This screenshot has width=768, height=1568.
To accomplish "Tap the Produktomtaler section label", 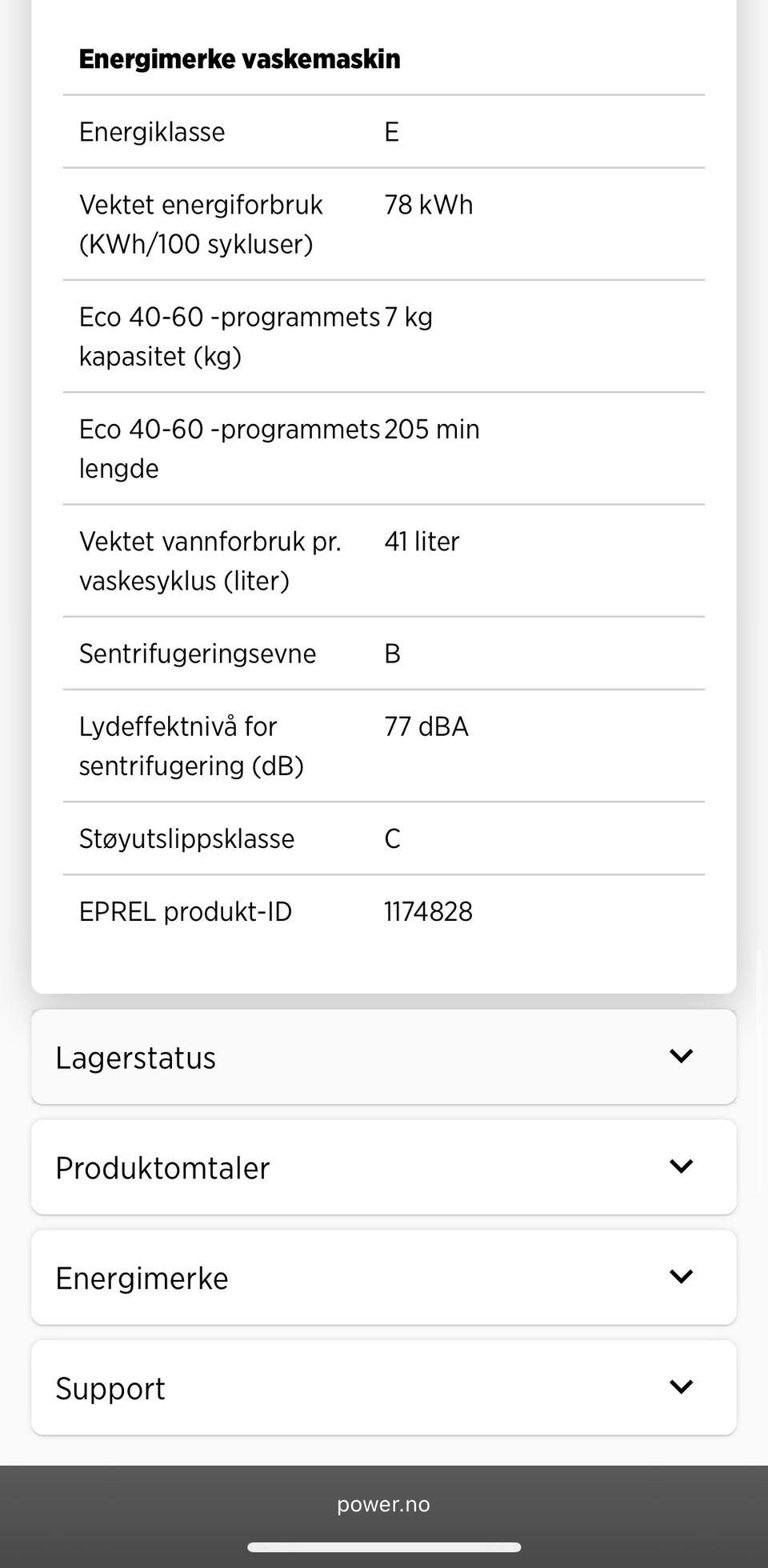I will point(162,1168).
